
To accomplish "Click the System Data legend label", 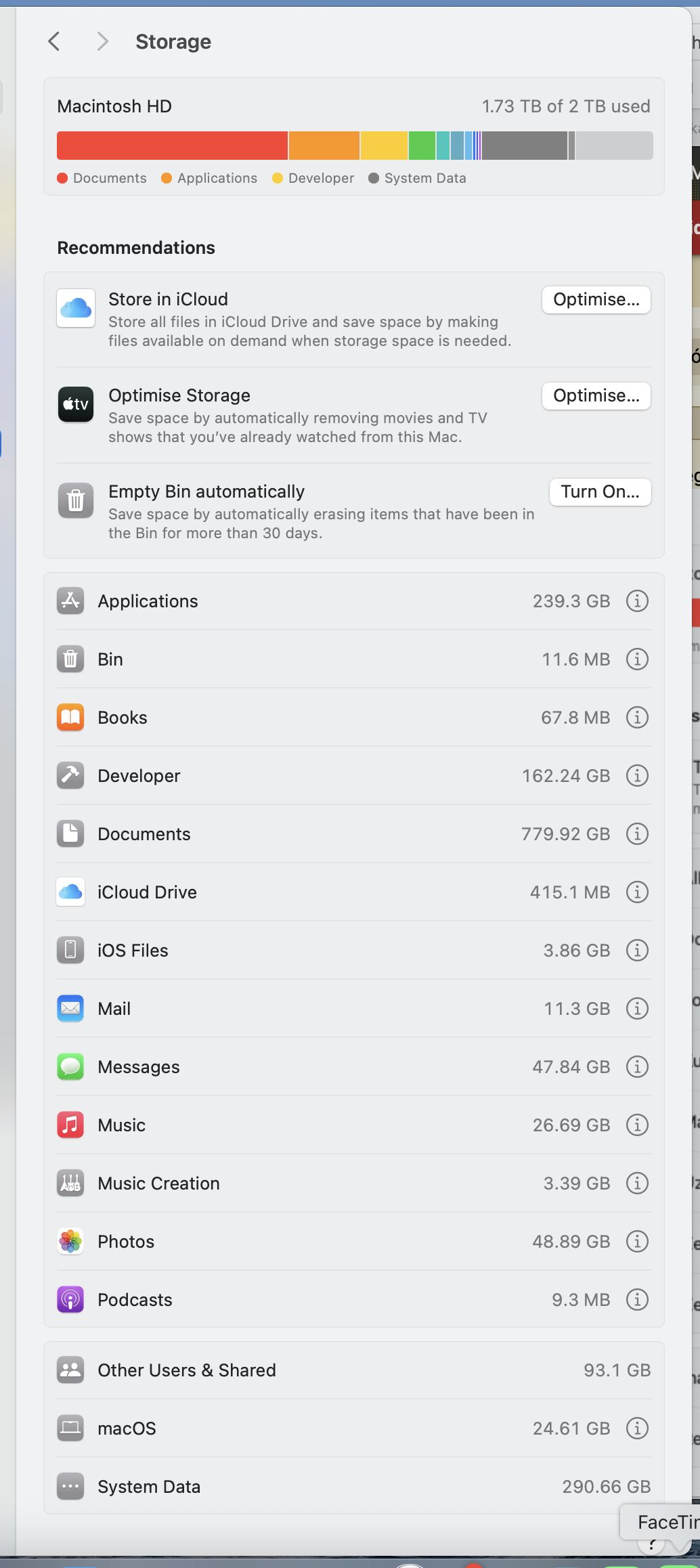I will pyautogui.click(x=425, y=178).
